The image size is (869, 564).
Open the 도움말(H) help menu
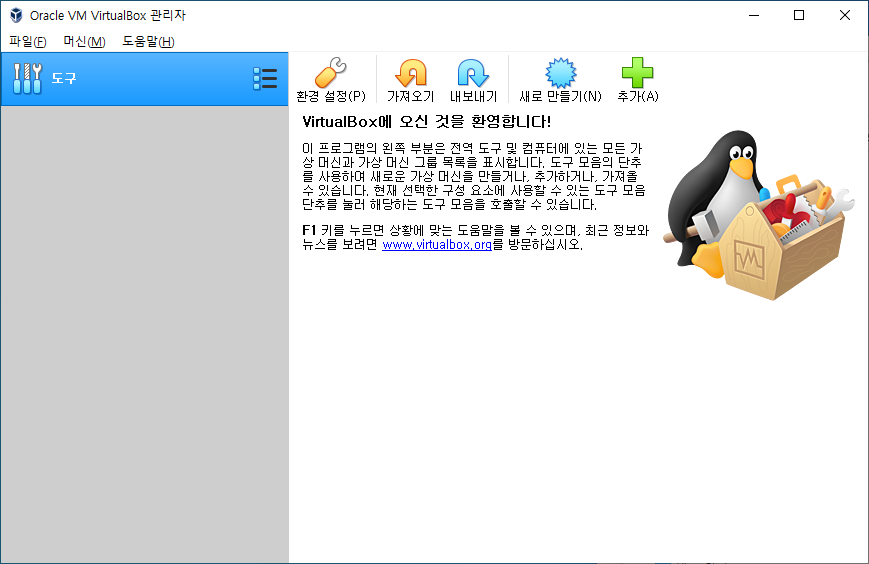click(148, 42)
